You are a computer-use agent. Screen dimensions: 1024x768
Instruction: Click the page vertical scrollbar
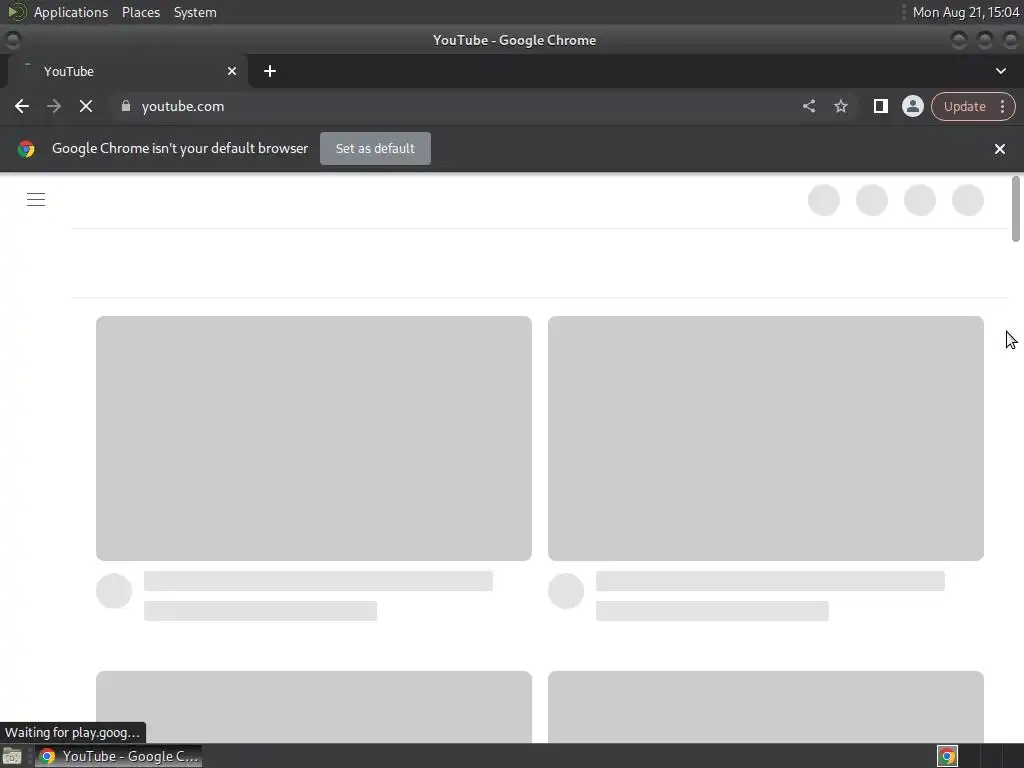pos(1016,209)
